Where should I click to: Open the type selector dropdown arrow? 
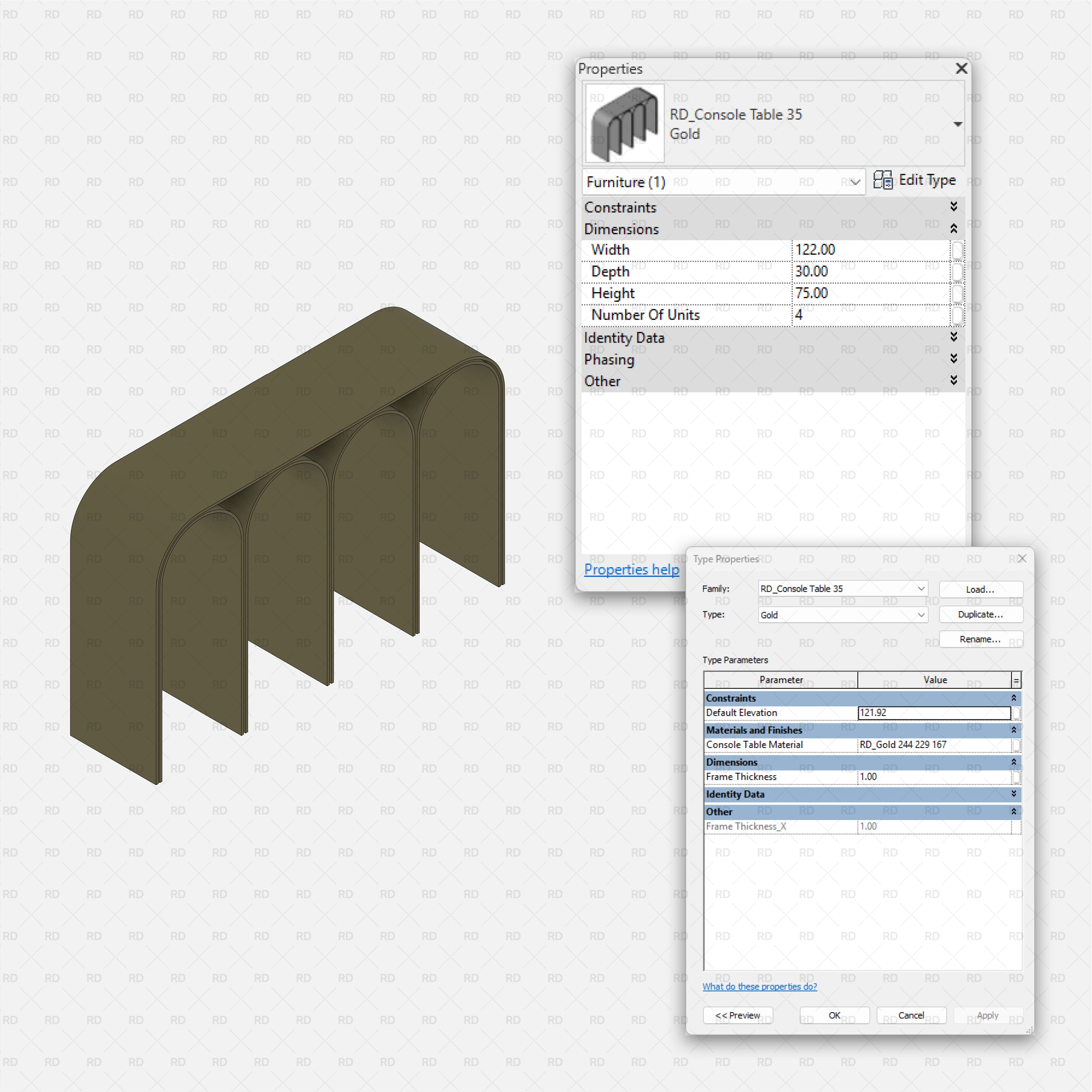958,124
